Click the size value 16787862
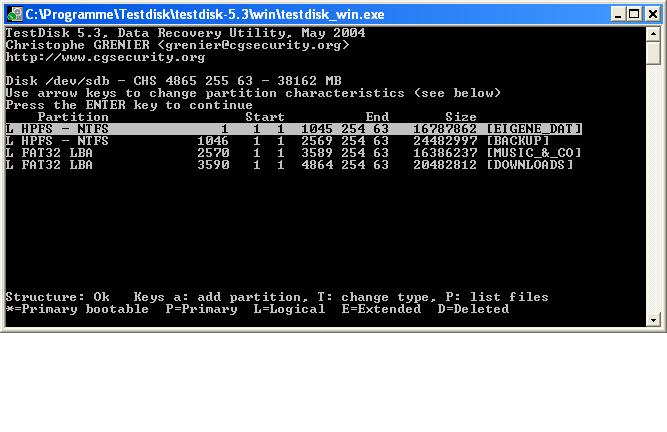This screenshot has height=432, width=667. pyautogui.click(x=445, y=129)
